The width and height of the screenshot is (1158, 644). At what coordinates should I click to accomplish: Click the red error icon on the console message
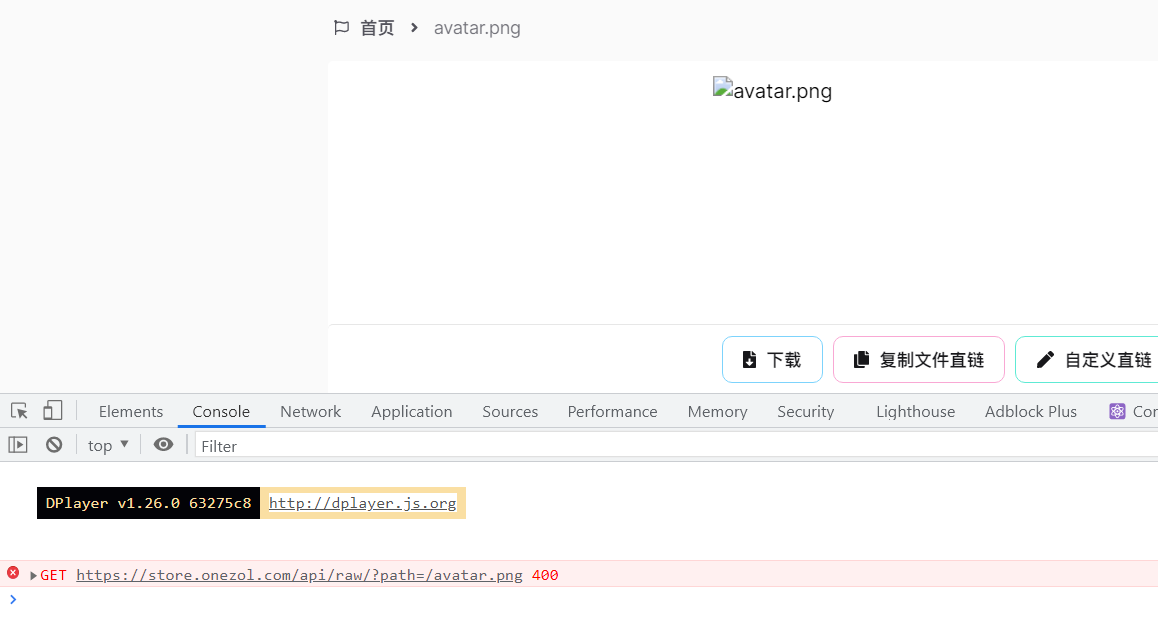pyautogui.click(x=12, y=574)
